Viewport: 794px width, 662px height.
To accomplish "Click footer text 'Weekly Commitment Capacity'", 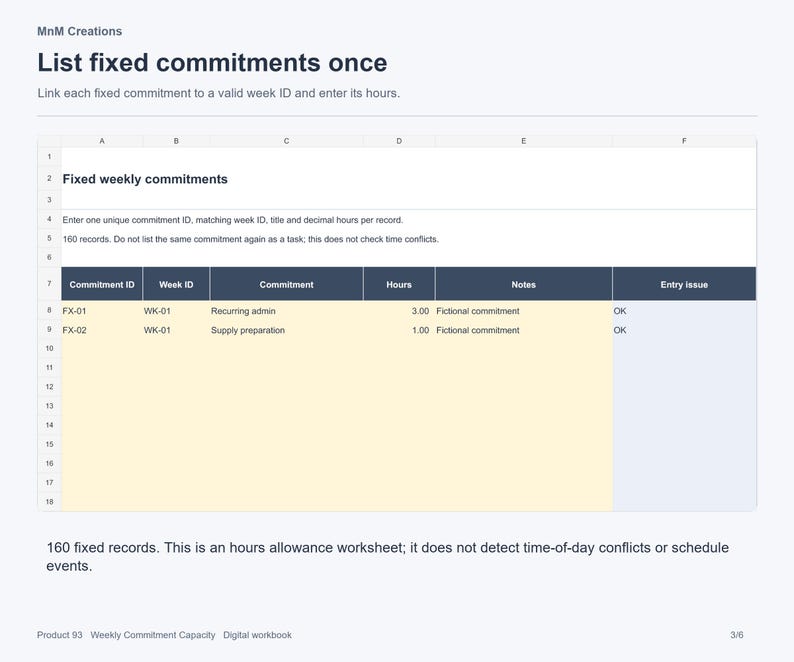I will (153, 635).
